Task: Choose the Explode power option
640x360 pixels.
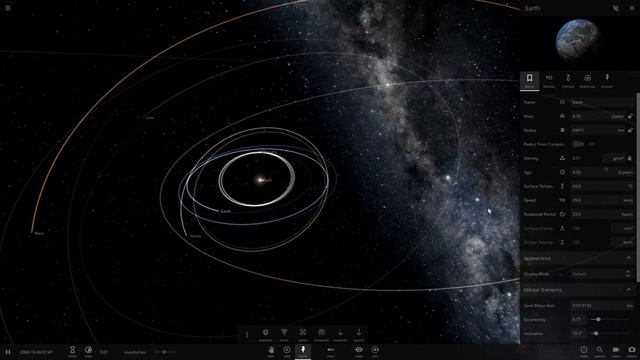Action: pyautogui.click(x=265, y=335)
